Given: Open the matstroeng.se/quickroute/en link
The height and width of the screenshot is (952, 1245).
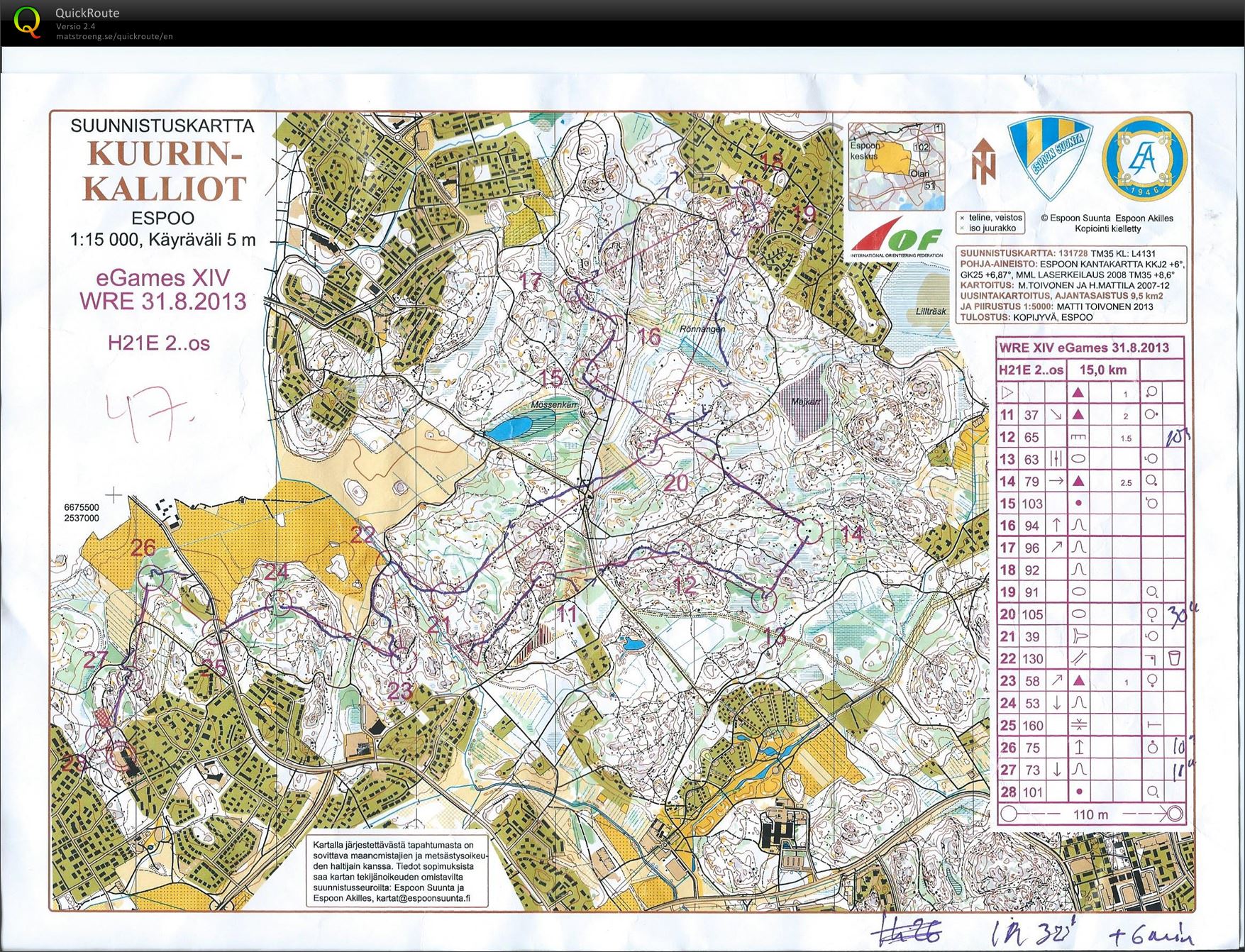Looking at the screenshot, I should pos(114,37).
